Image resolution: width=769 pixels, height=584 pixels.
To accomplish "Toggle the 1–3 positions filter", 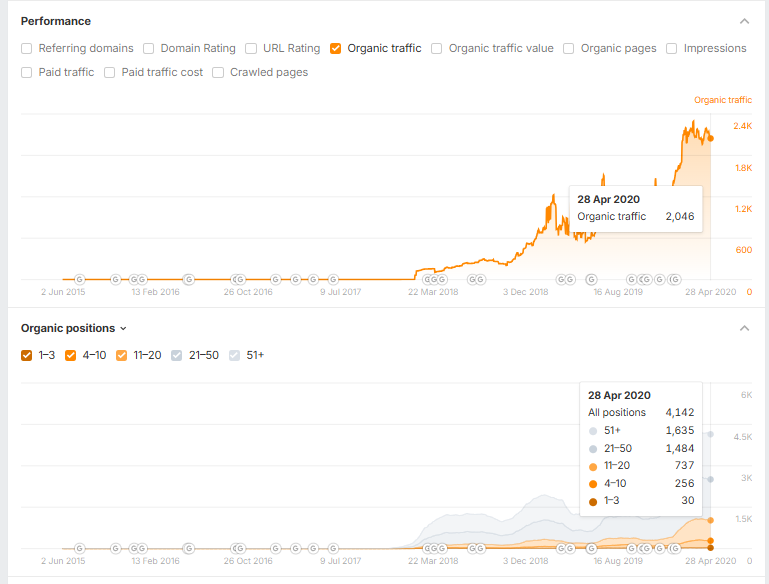I will pos(26,355).
